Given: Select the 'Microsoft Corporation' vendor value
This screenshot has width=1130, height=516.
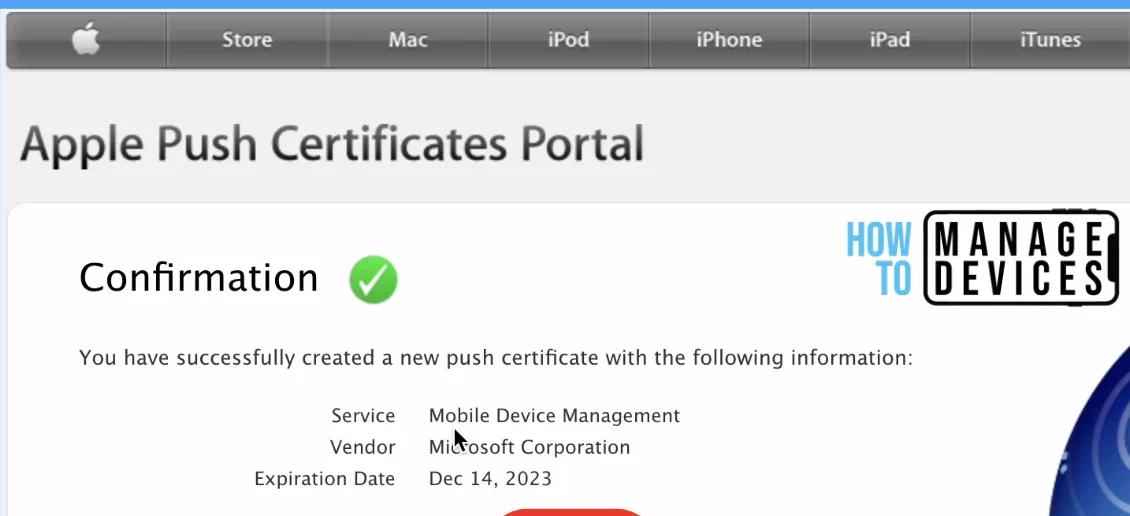Looking at the screenshot, I should [530, 448].
